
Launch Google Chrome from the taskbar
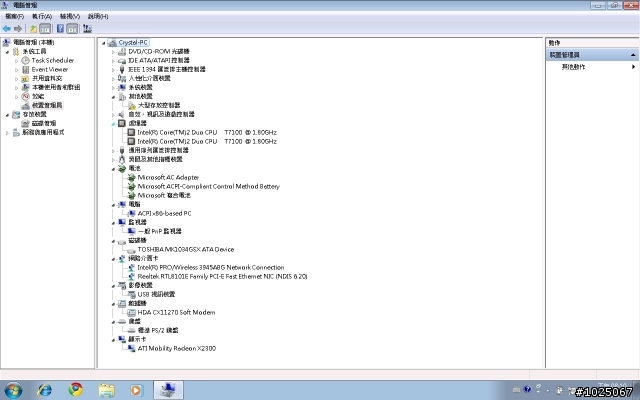tap(76, 390)
